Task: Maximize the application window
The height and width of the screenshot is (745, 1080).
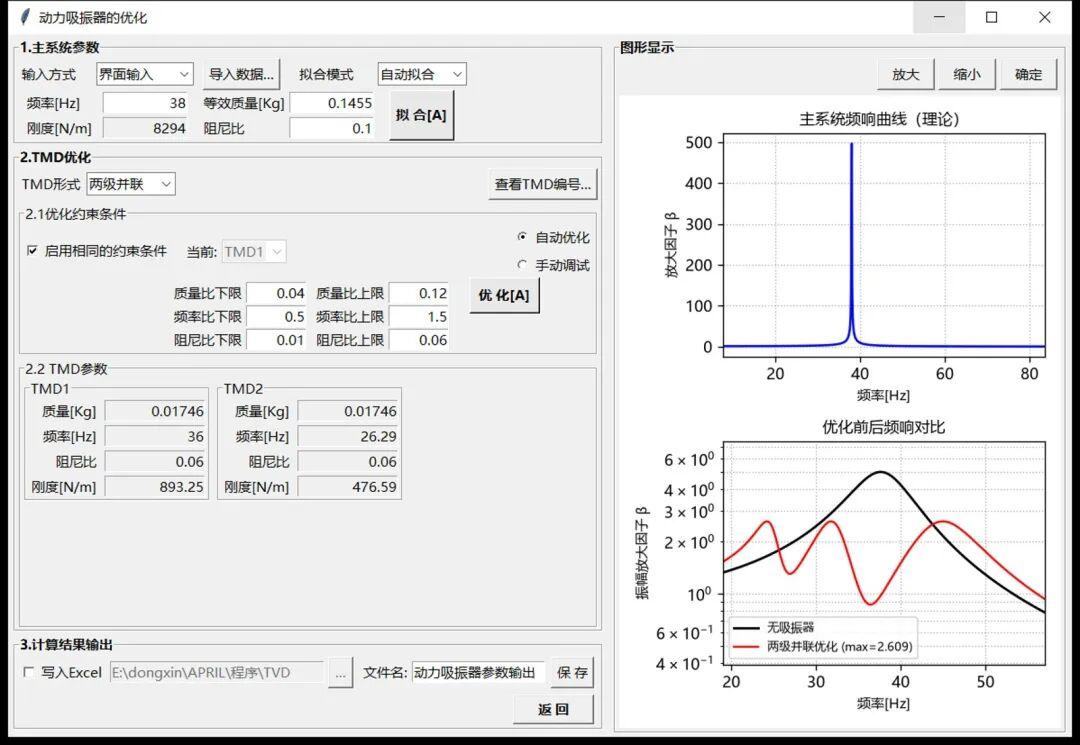Action: [992, 17]
